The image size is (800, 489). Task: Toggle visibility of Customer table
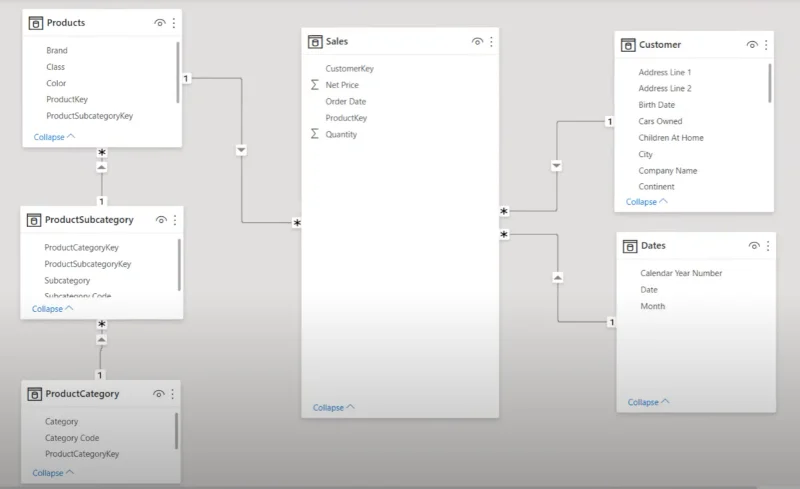752,45
